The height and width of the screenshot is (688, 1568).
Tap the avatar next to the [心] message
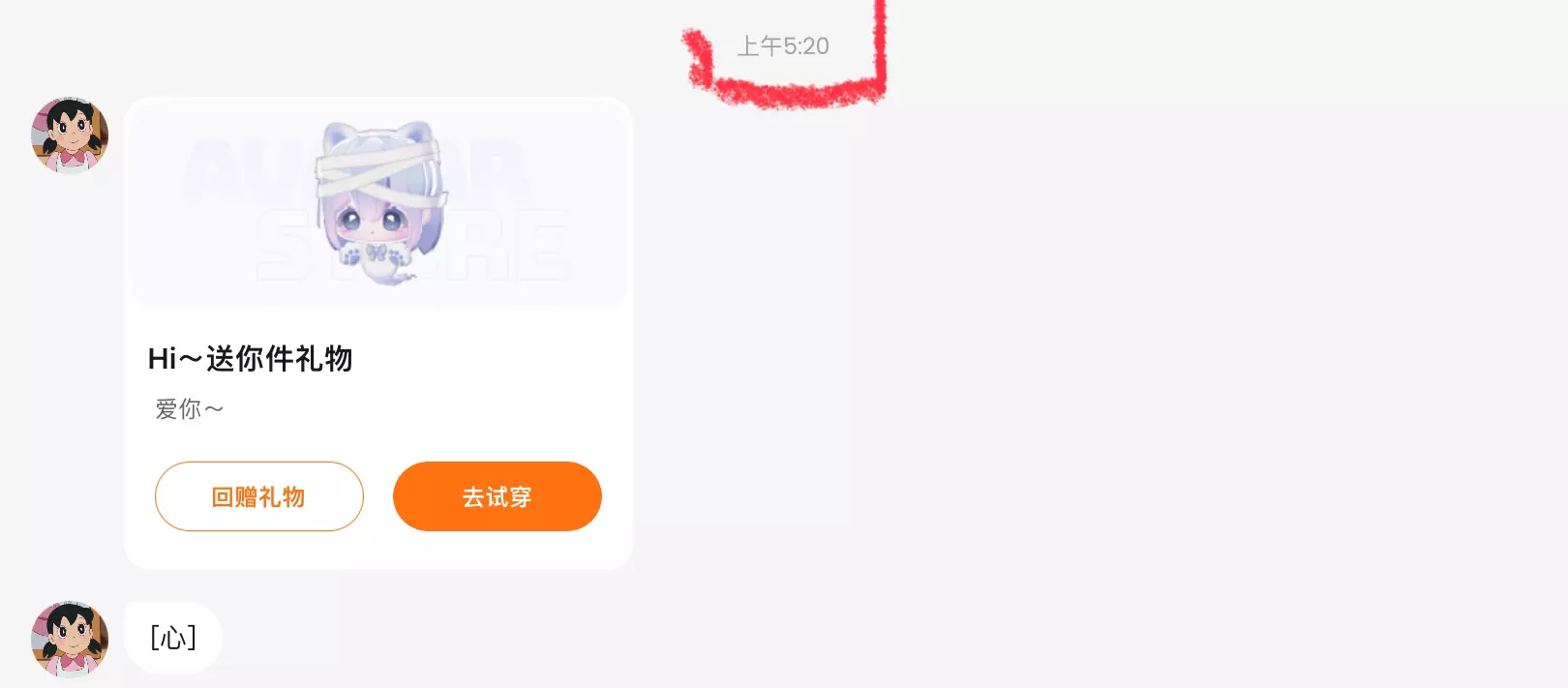coord(70,639)
